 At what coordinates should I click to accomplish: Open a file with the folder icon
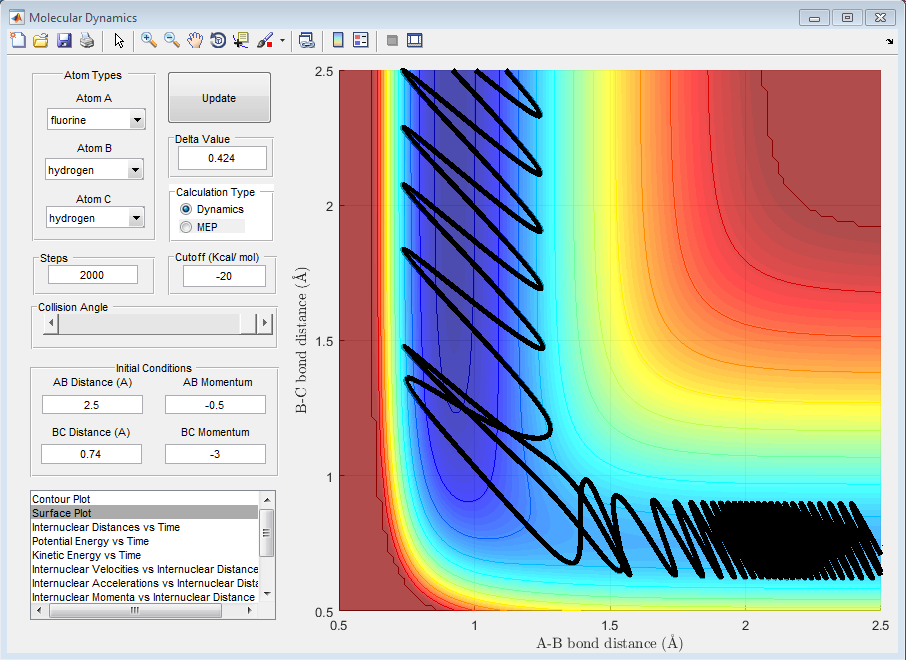pyautogui.click(x=40, y=40)
